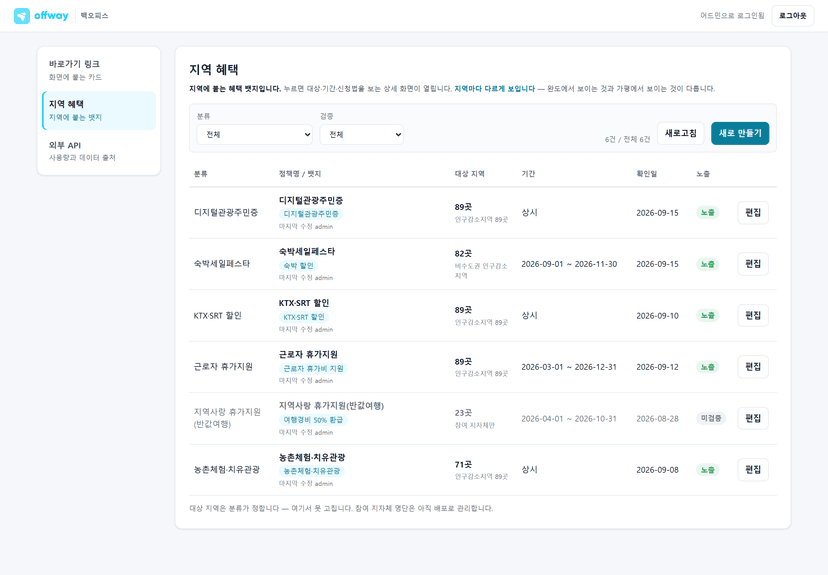This screenshot has height=575, width=828.
Task: Click the 숙박 할인 badge
Action: click(298, 266)
